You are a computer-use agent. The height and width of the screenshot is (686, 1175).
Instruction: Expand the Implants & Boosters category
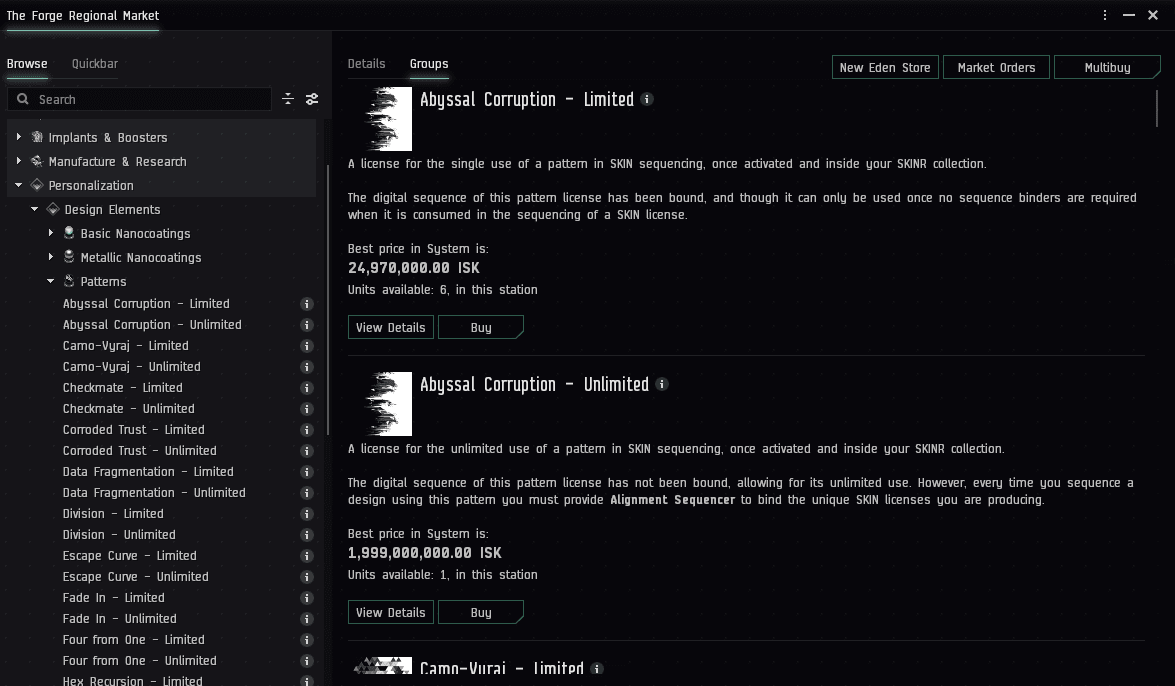(x=19, y=137)
